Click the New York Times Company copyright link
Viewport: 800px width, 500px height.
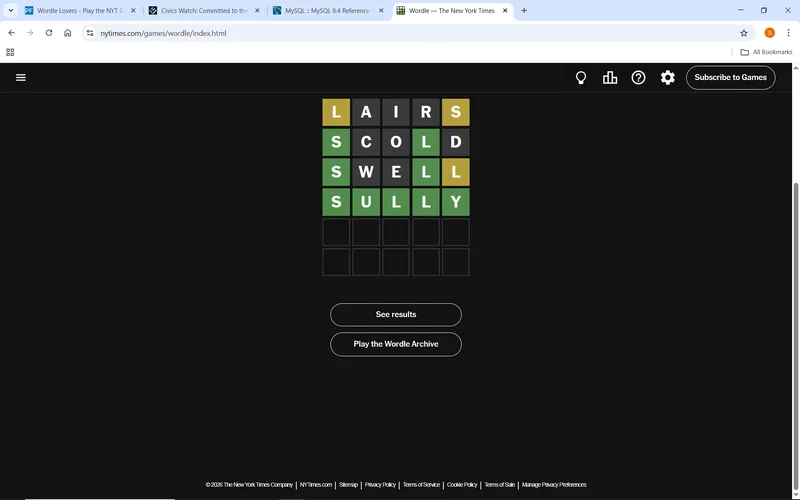(x=249, y=485)
